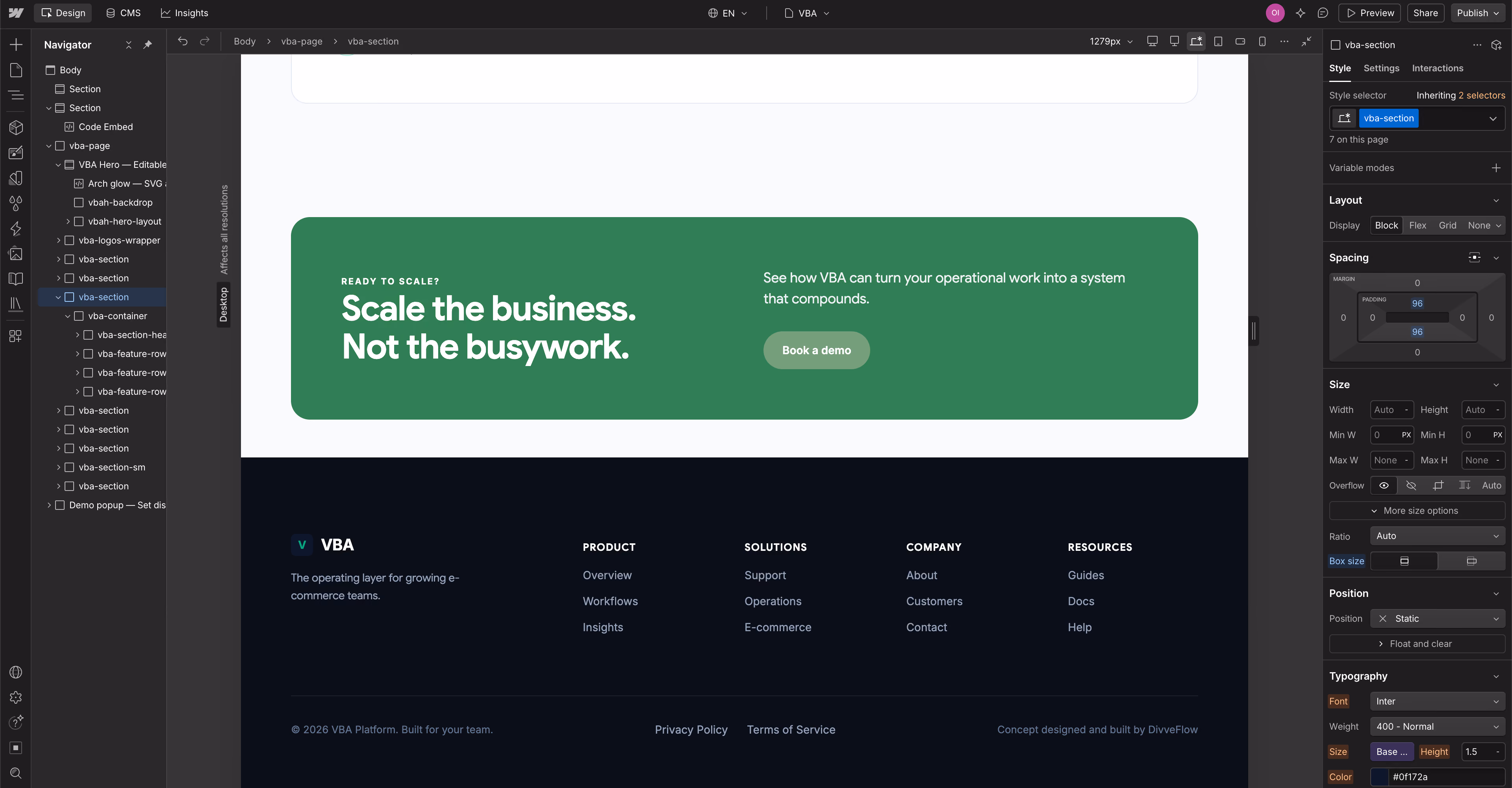Image resolution: width=1512 pixels, height=788 pixels.
Task: Open the Publish dropdown
Action: (x=1477, y=13)
